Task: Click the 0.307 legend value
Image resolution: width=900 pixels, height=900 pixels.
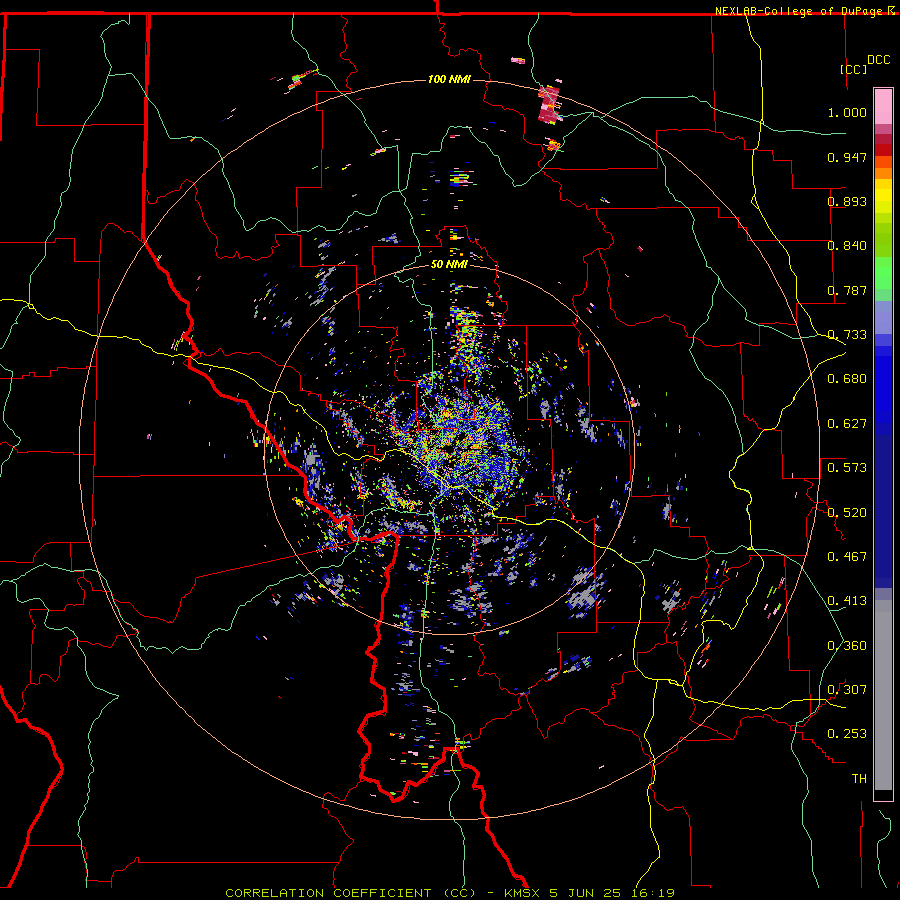Action: click(847, 689)
